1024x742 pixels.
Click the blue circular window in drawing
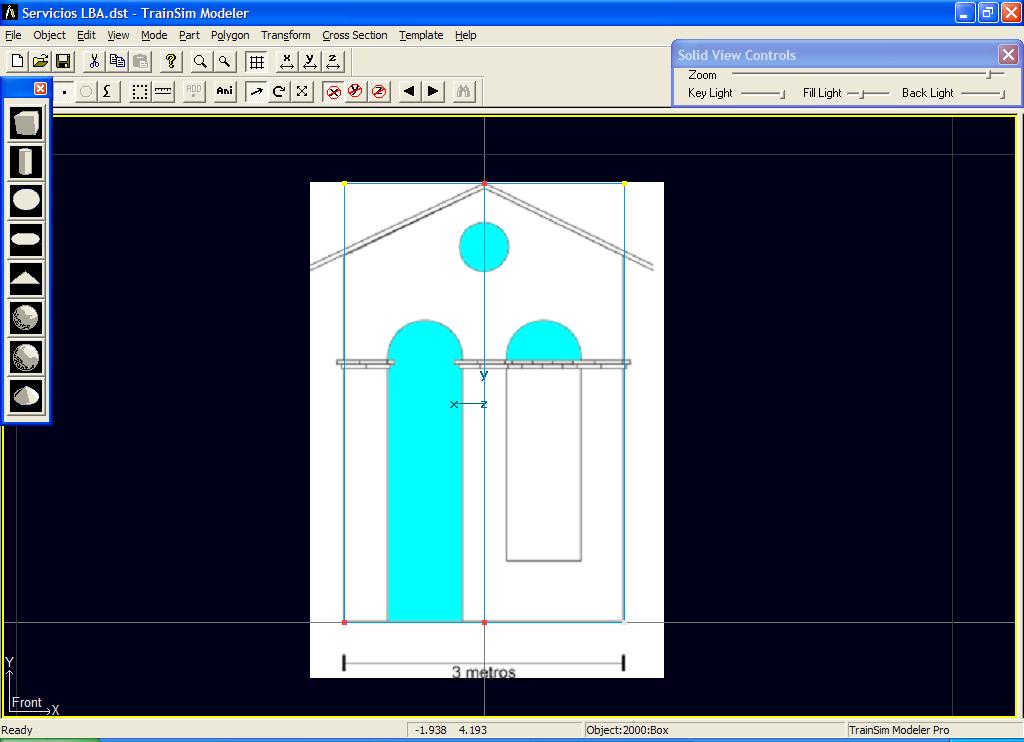484,246
